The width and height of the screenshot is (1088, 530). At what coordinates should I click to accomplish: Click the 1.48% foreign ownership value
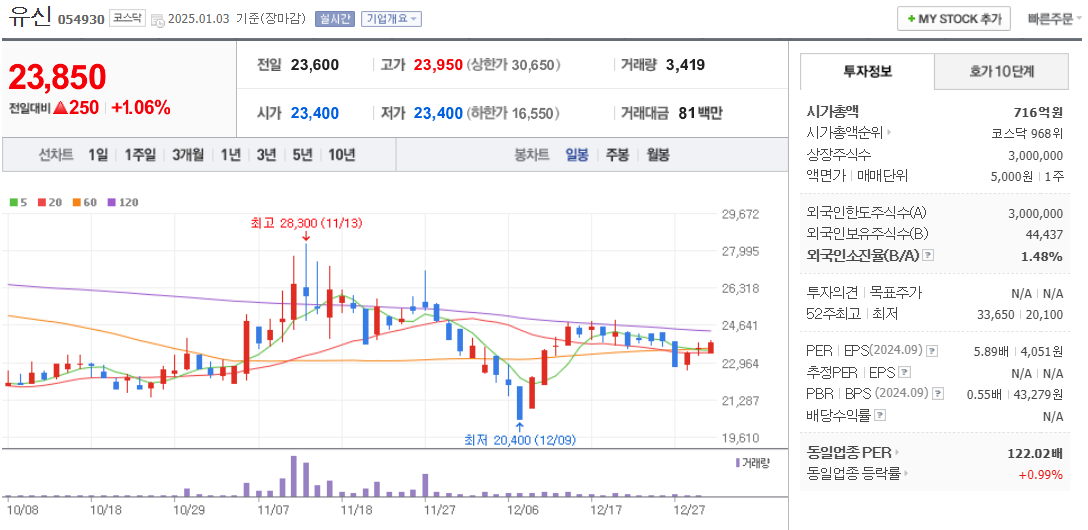click(1042, 256)
